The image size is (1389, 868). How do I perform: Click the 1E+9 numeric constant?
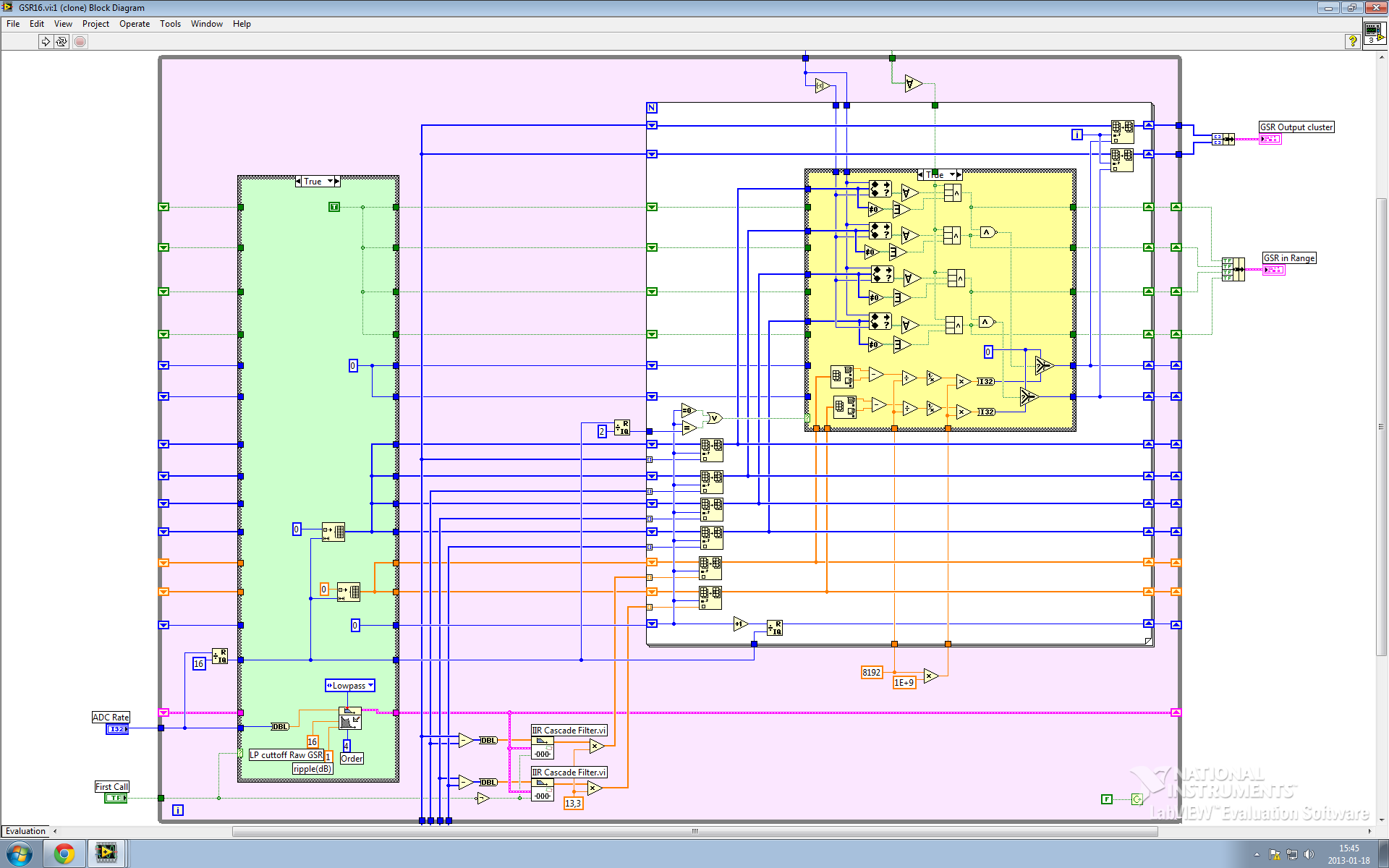point(904,682)
